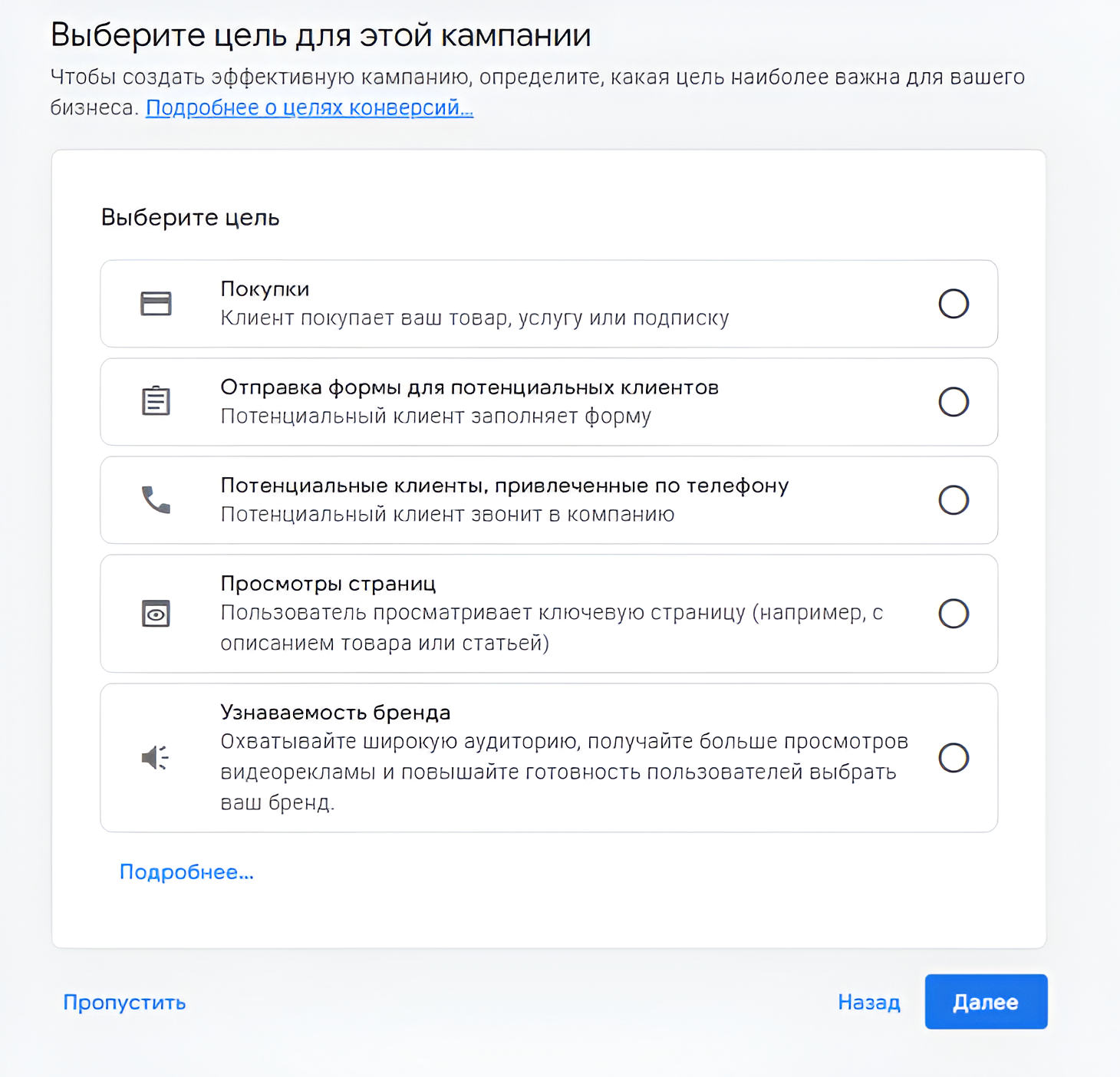The height and width of the screenshot is (1077, 1120).
Task: Select the Покупки radio button
Action: [954, 304]
